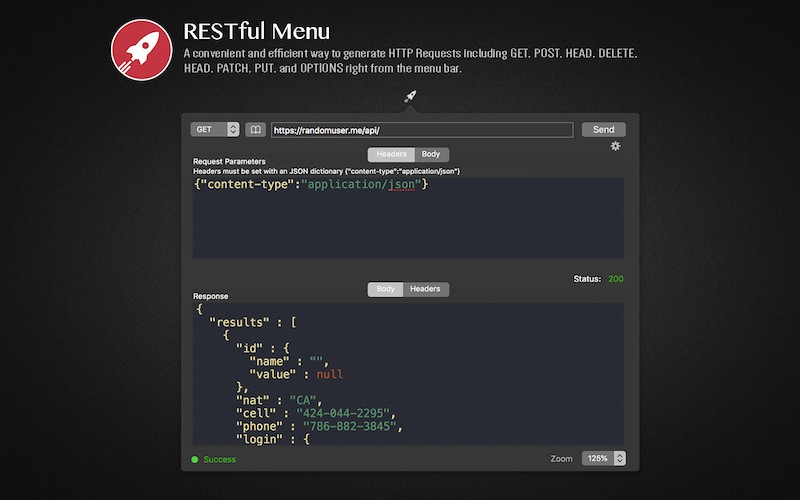Switch request parameters to Body tab
The height and width of the screenshot is (500, 800).
[x=431, y=155]
